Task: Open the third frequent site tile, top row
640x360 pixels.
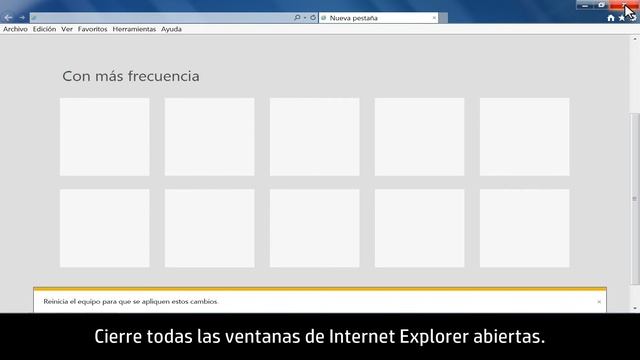Action: [x=315, y=137]
